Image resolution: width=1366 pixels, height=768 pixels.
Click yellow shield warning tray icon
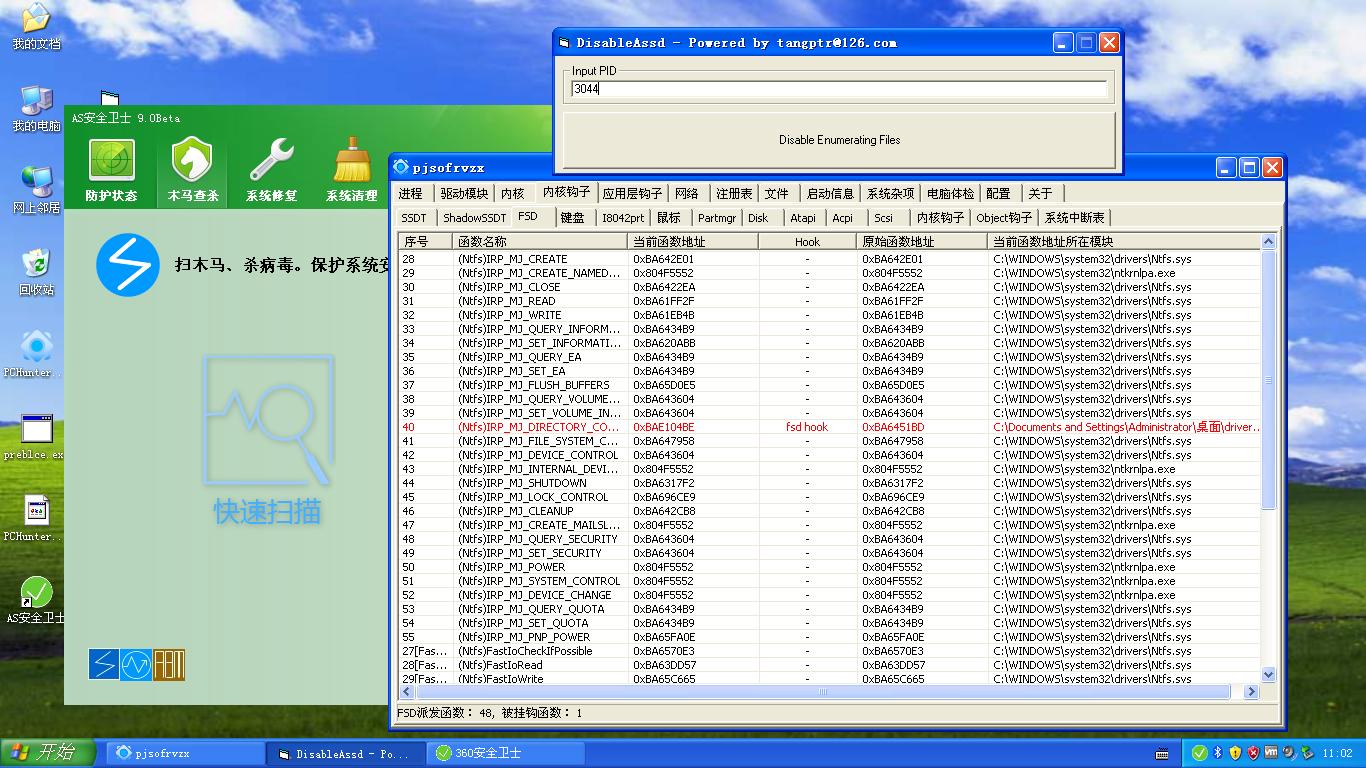pos(1235,753)
